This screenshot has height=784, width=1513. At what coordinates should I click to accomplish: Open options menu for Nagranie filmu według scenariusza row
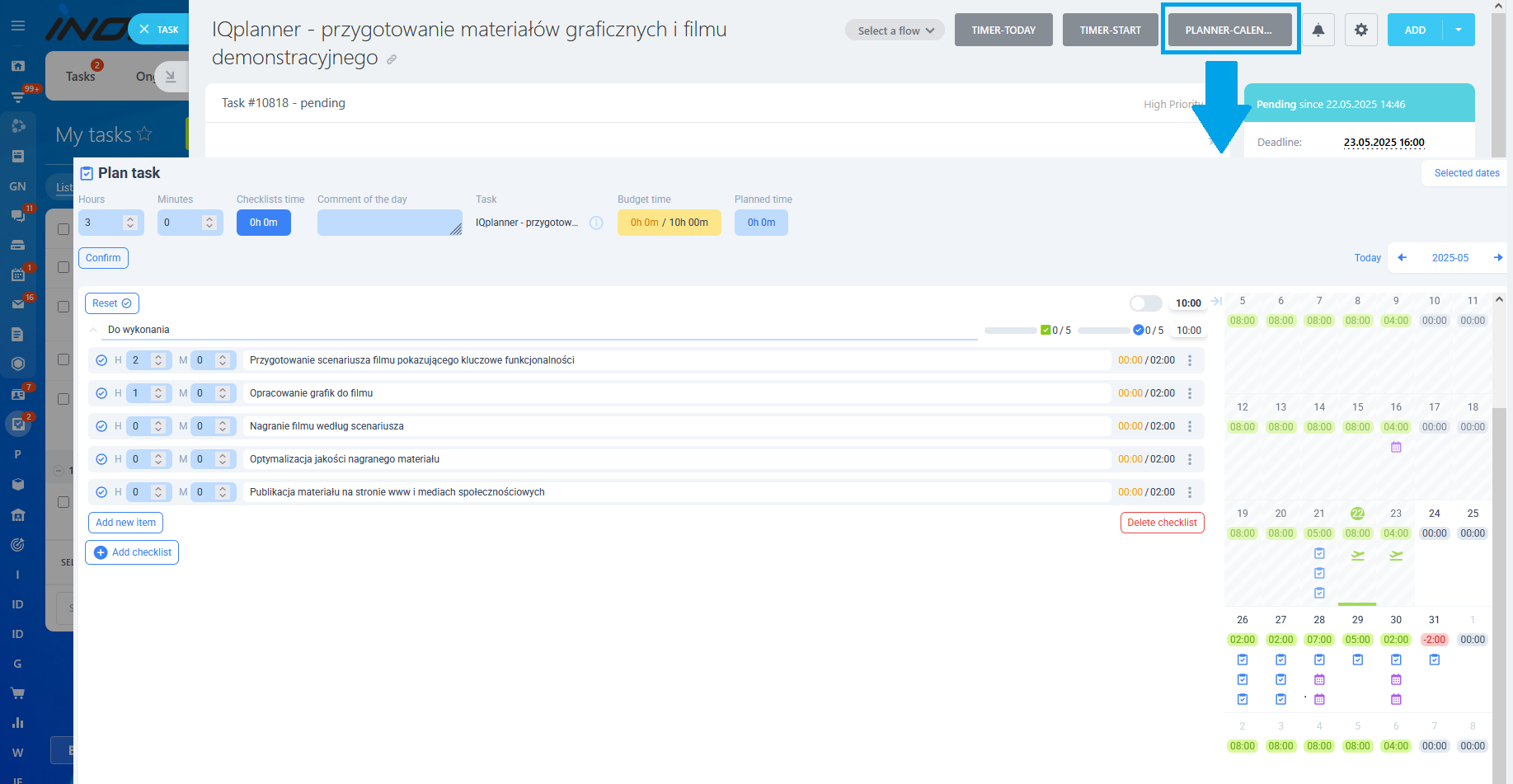point(1190,426)
